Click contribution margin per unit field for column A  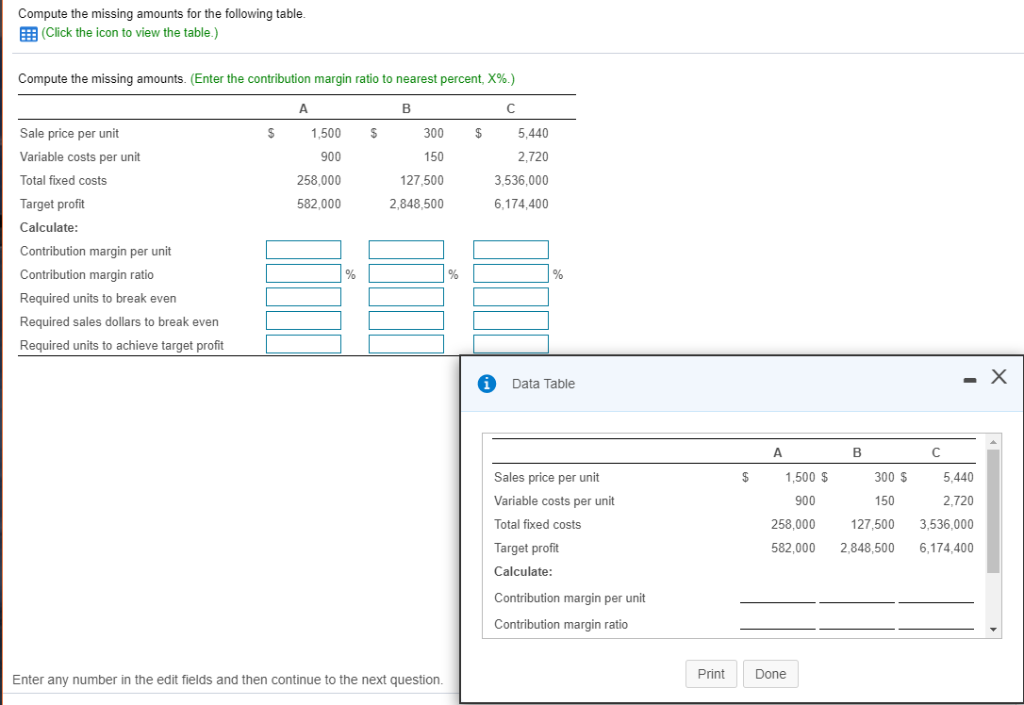pyautogui.click(x=303, y=249)
